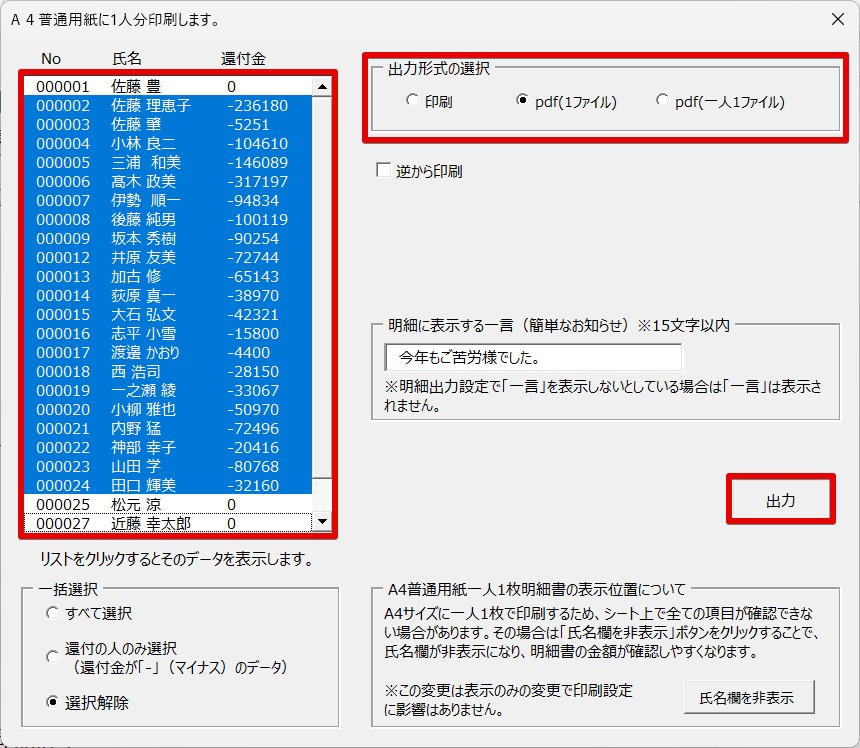Close the dialog with the X button
The width and height of the screenshot is (860, 748).
click(836, 19)
